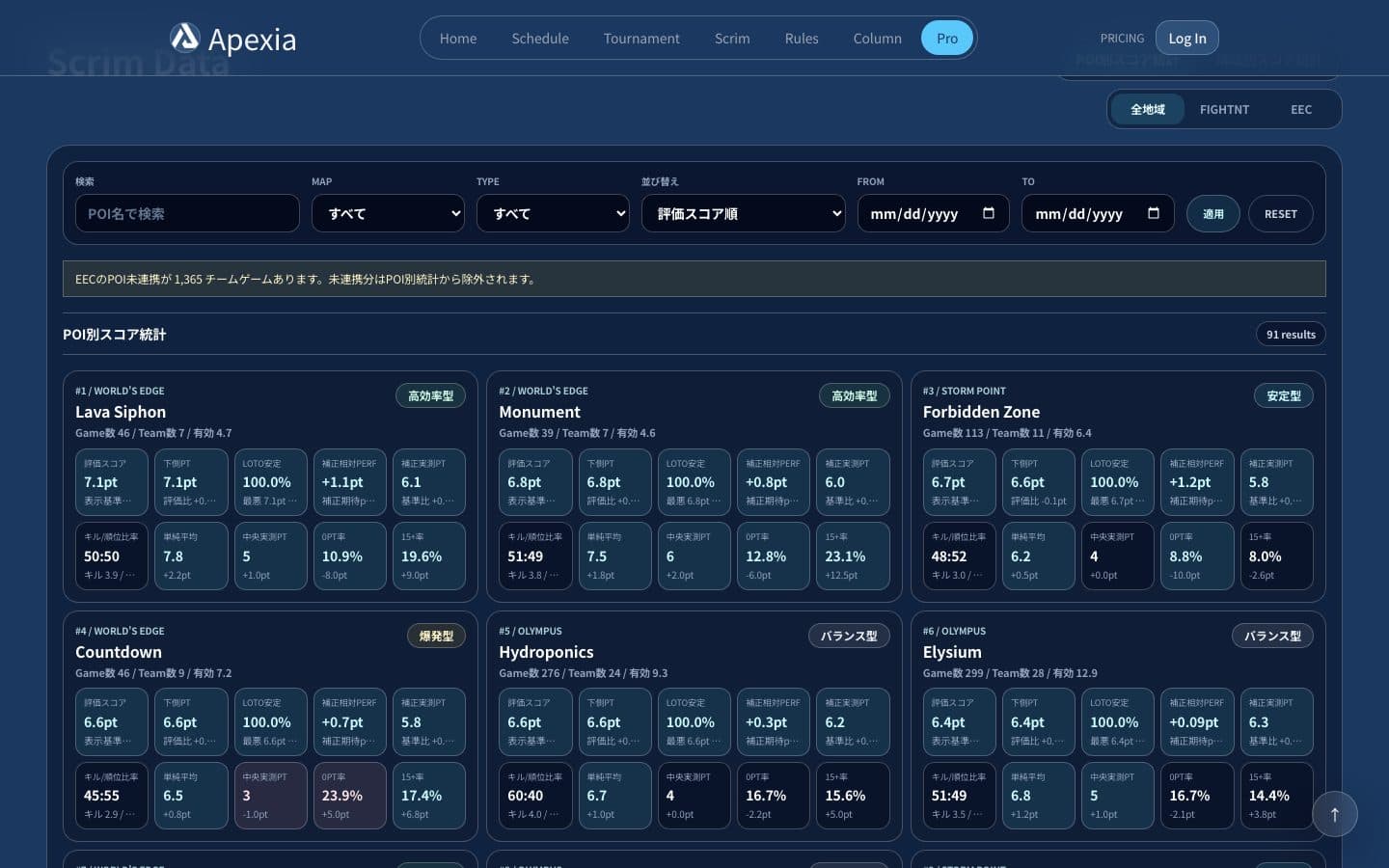1389x868 pixels.
Task: Click the 高効率型 badge on Lava Siphon
Action: pyautogui.click(x=430, y=396)
